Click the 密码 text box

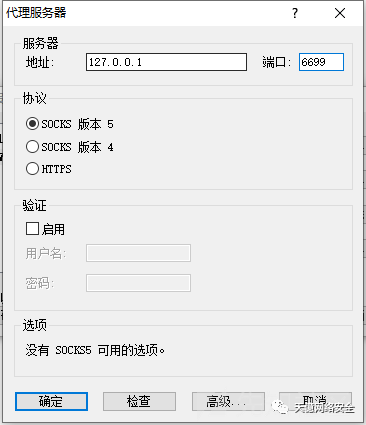tap(138, 283)
